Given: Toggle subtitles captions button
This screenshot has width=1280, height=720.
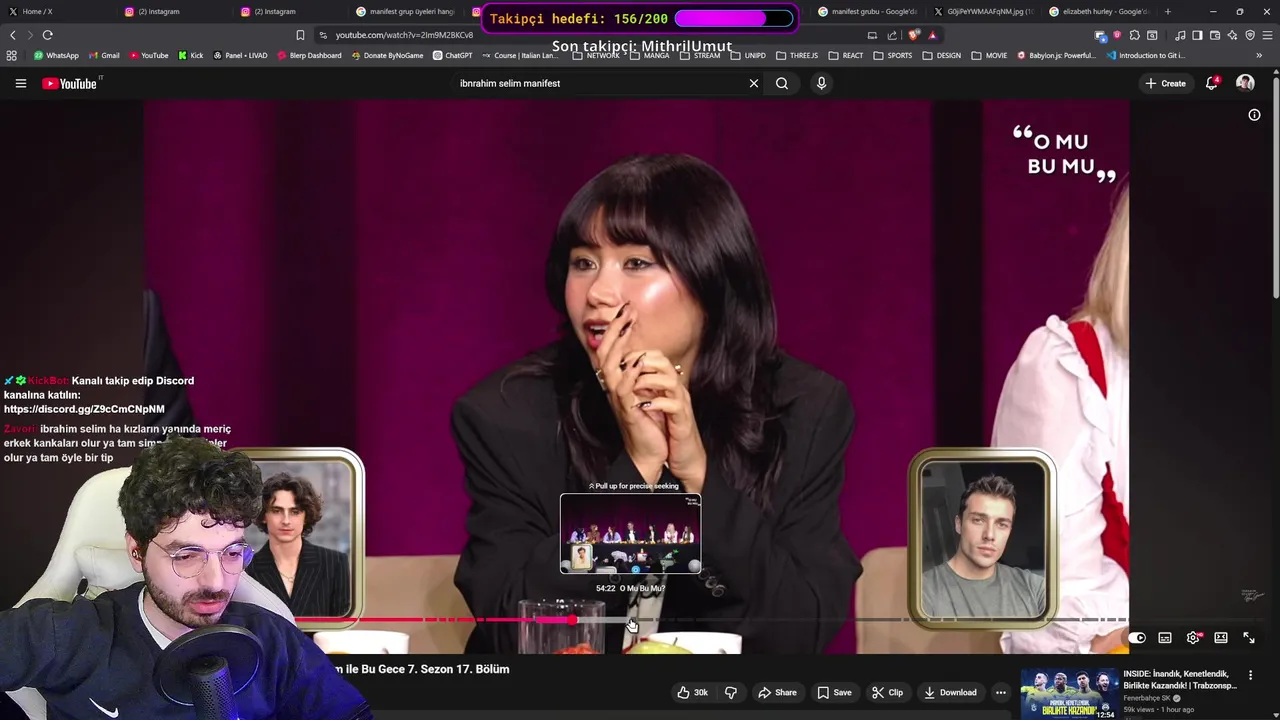Looking at the screenshot, I should (x=1165, y=638).
